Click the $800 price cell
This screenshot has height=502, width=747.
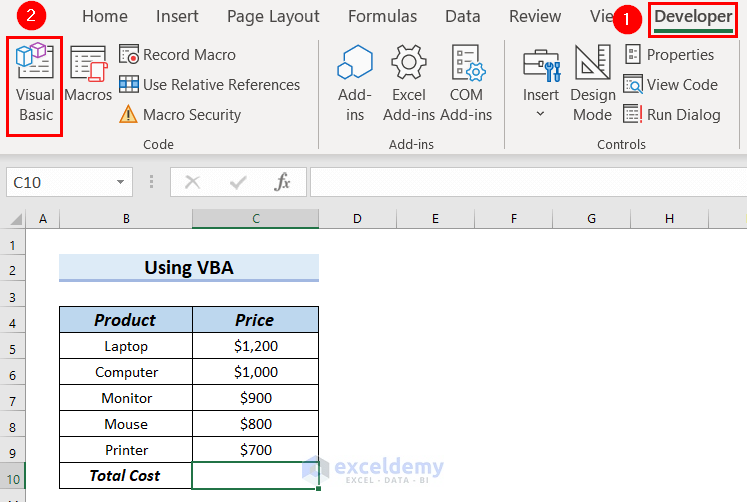pos(255,424)
